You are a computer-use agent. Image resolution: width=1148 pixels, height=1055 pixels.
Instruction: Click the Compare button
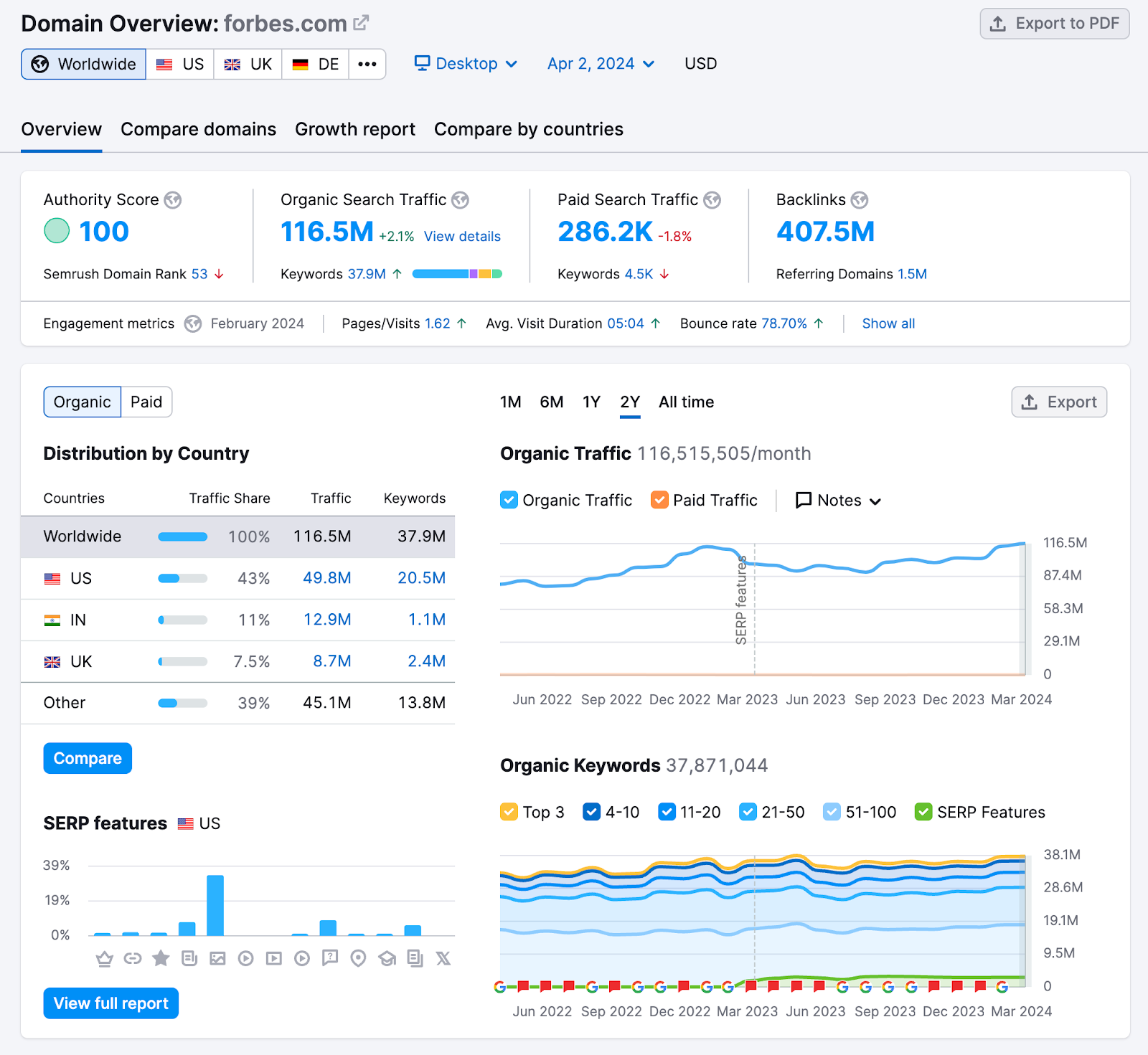coord(88,759)
